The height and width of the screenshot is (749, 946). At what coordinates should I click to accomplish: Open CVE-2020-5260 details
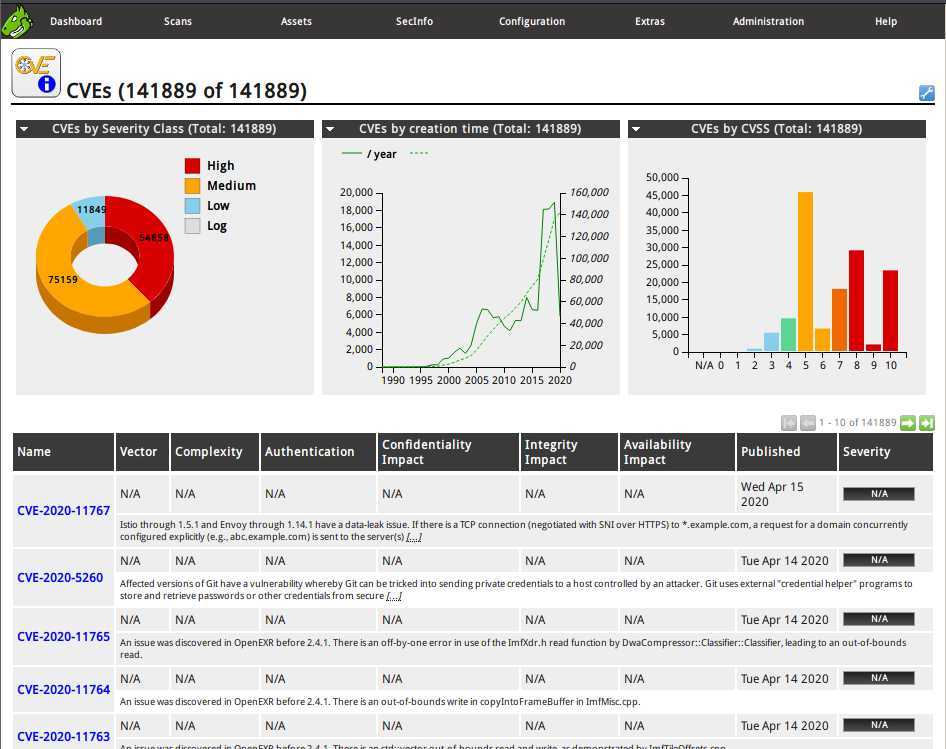pos(60,578)
